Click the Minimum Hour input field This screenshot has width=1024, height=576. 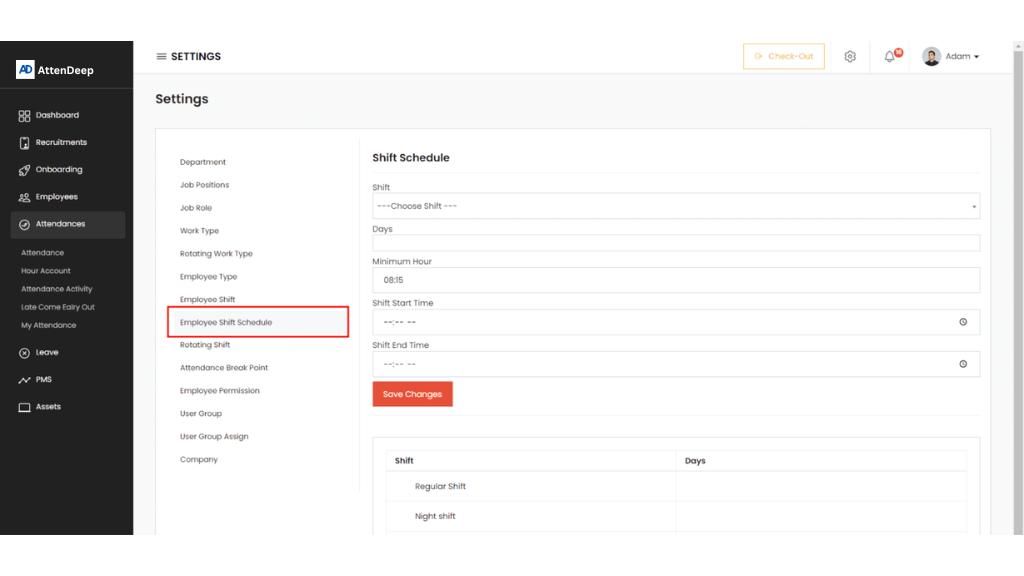pyautogui.click(x=675, y=280)
